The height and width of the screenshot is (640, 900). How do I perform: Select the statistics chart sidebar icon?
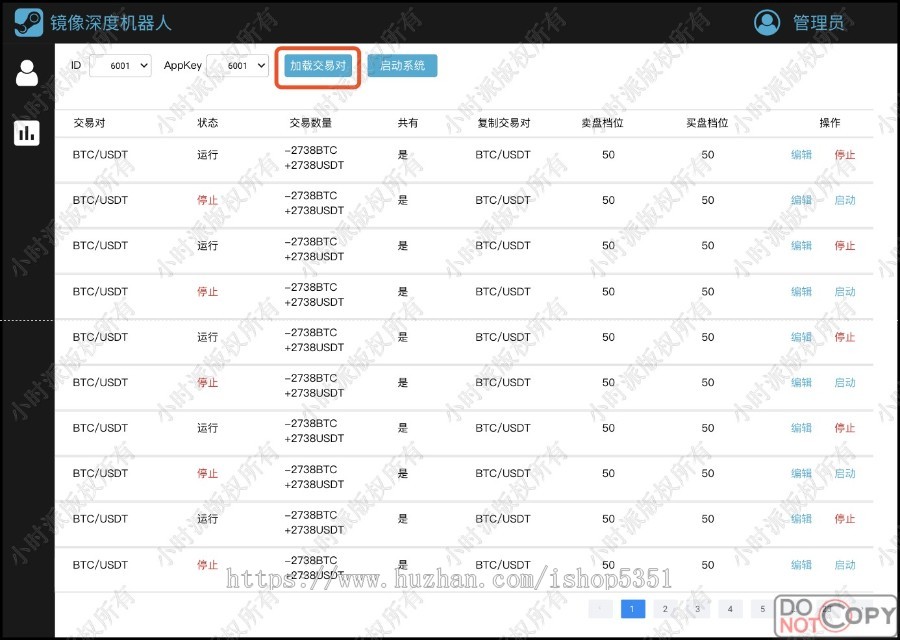coord(26,132)
